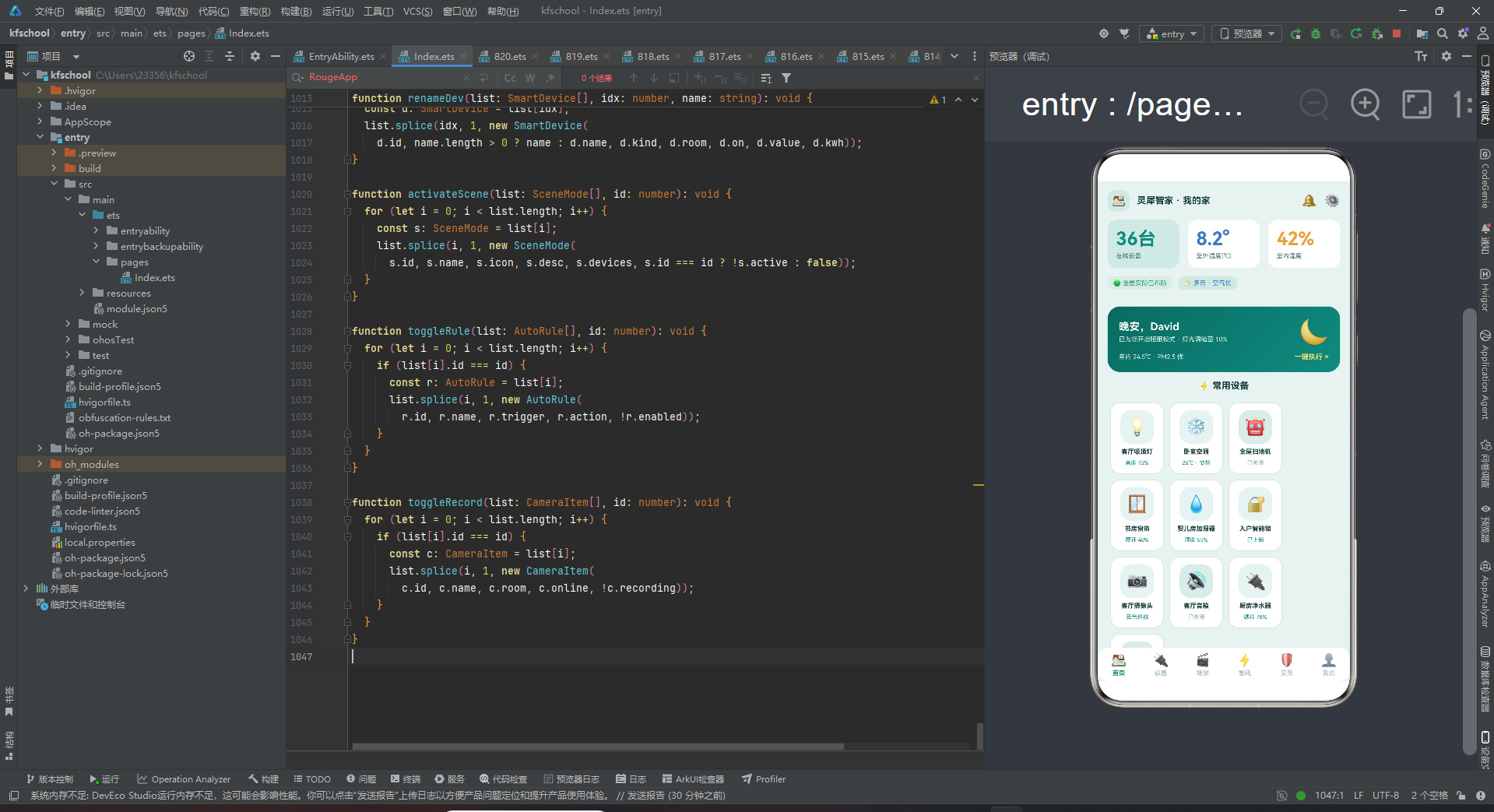Viewport: 1494px width, 812px height.
Task: Go to next search occurrence arrow
Action: pos(654,78)
